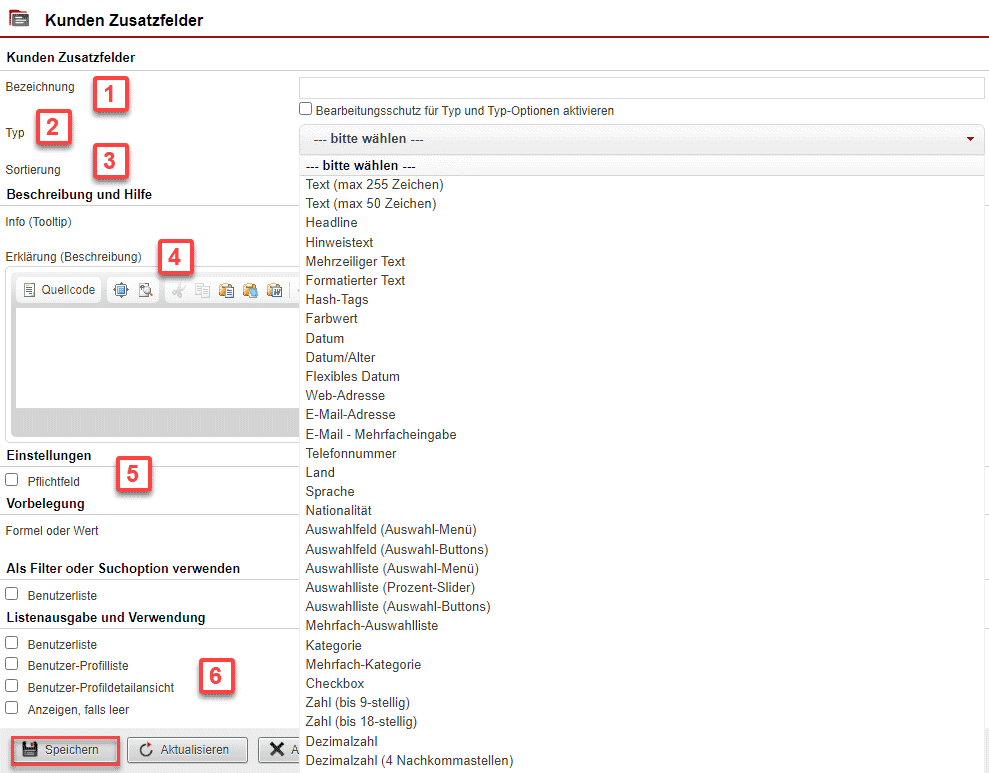Click the Kunden Zusatzfelder folder icon
The width and height of the screenshot is (989, 773).
click(x=19, y=19)
